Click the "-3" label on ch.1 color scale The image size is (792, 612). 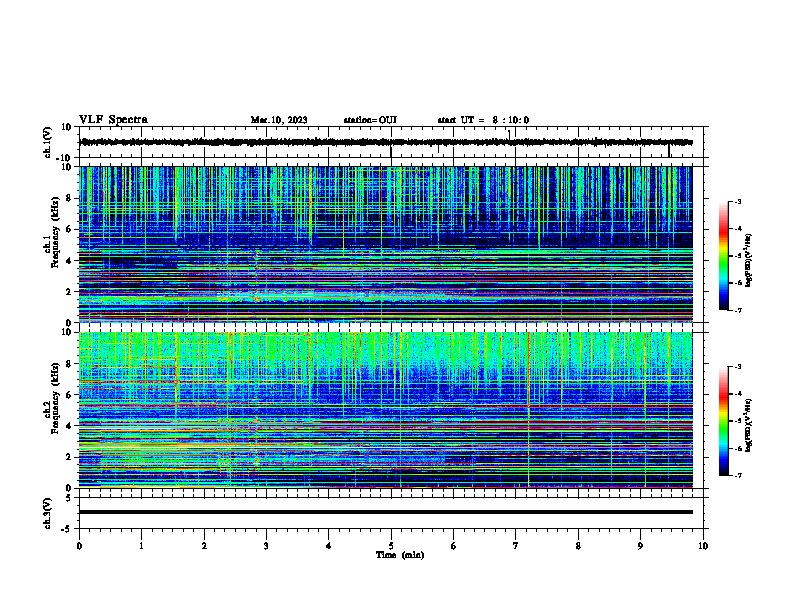click(x=738, y=202)
